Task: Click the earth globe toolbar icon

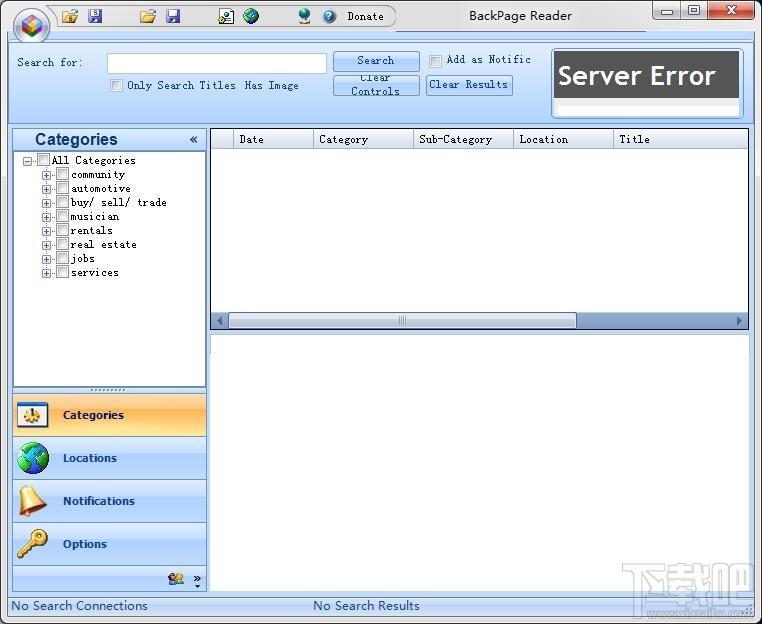Action: tap(251, 16)
